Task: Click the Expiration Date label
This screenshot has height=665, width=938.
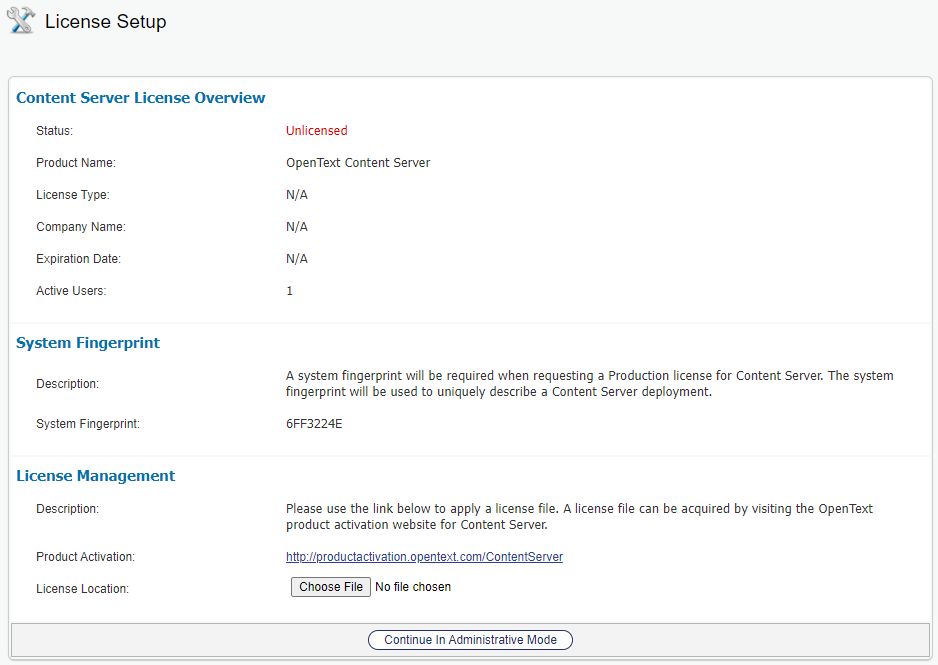Action: 79,259
